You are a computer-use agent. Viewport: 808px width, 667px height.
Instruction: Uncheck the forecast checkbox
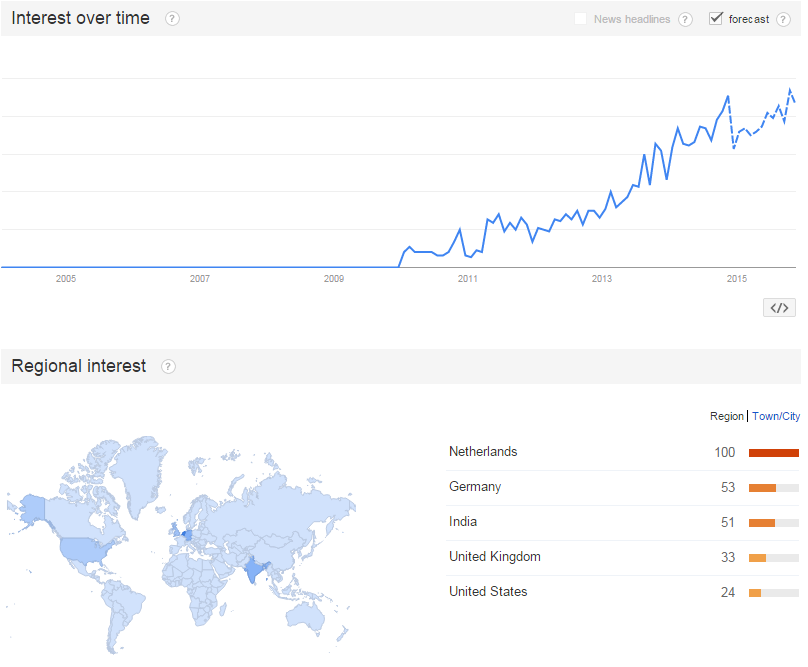point(716,19)
